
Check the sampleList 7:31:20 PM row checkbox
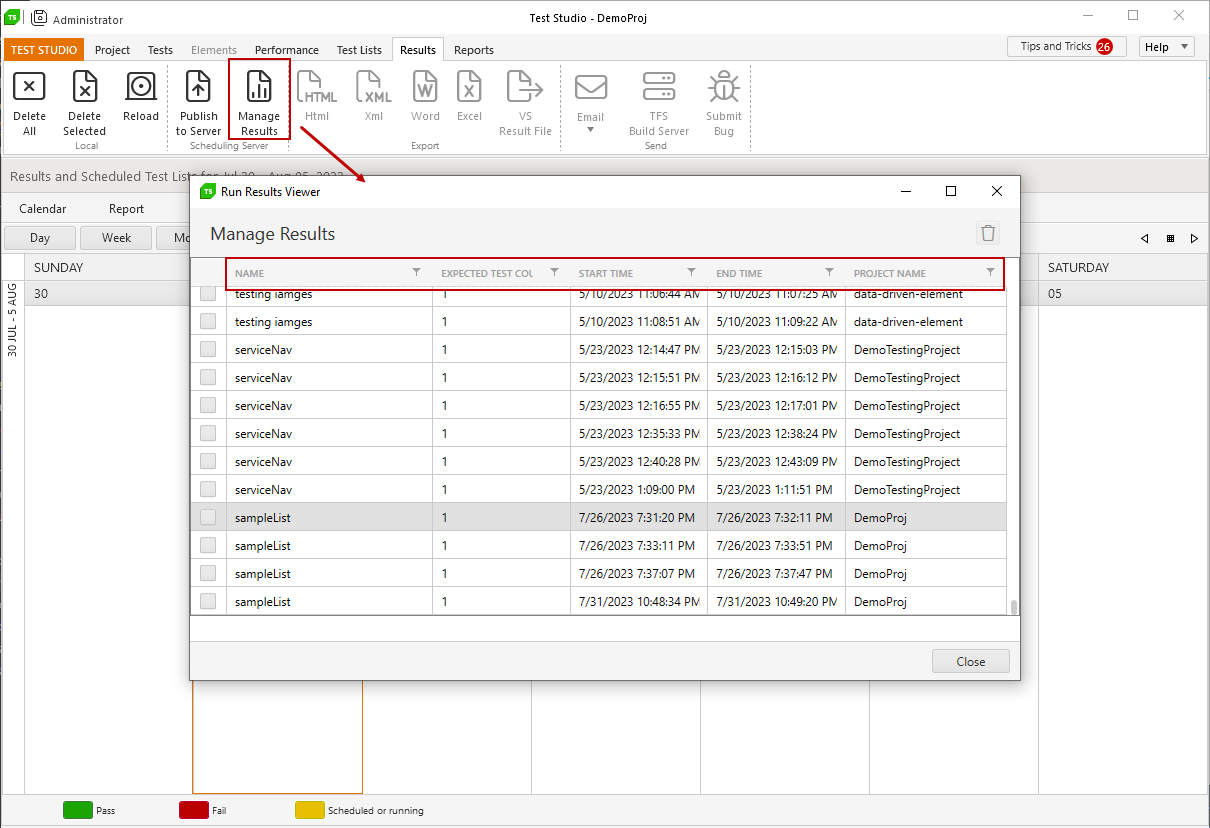click(208, 518)
